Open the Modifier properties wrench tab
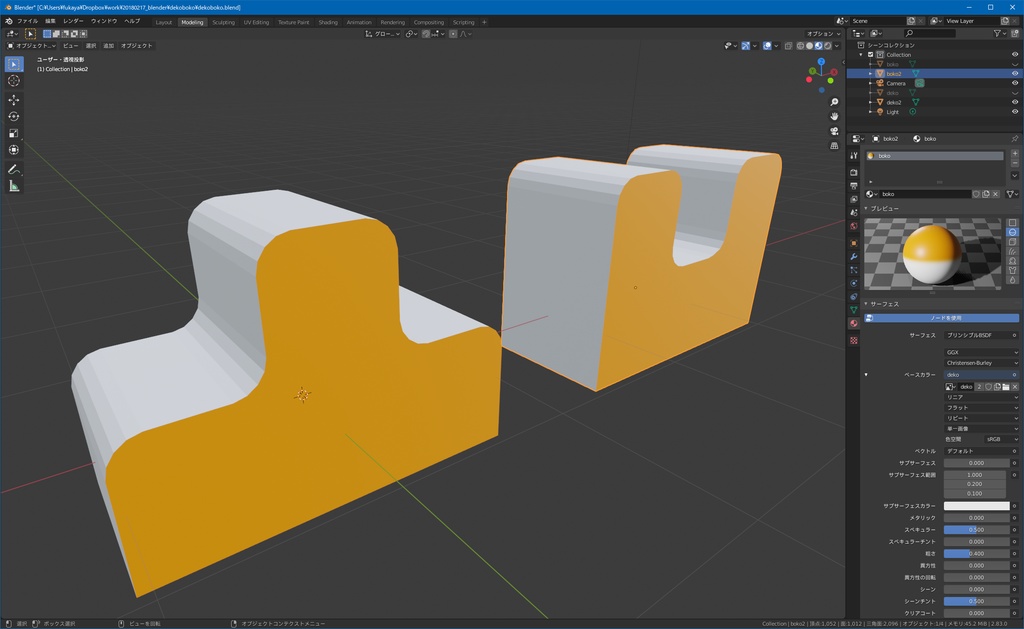 point(855,257)
